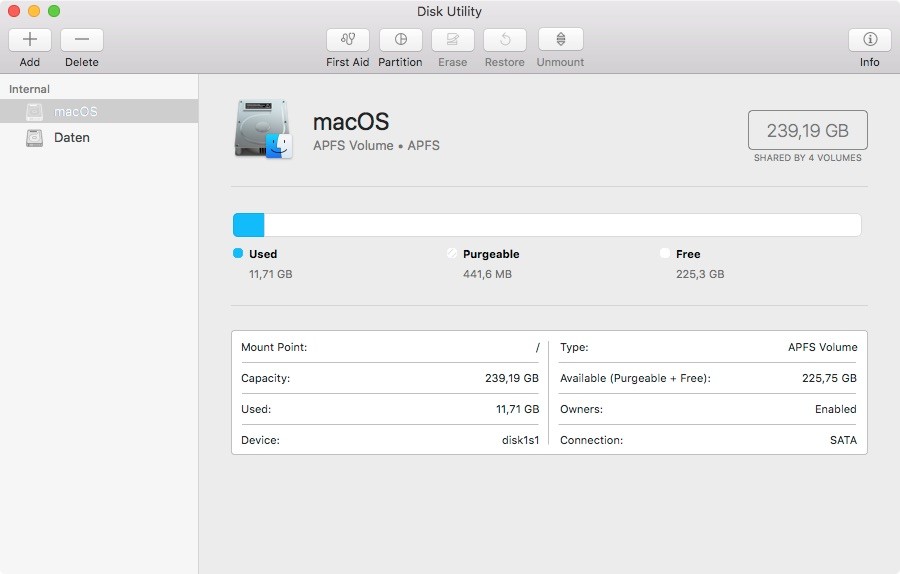
Task: Click the 'APFS Volume • APFS' subtitle
Action: click(376, 146)
